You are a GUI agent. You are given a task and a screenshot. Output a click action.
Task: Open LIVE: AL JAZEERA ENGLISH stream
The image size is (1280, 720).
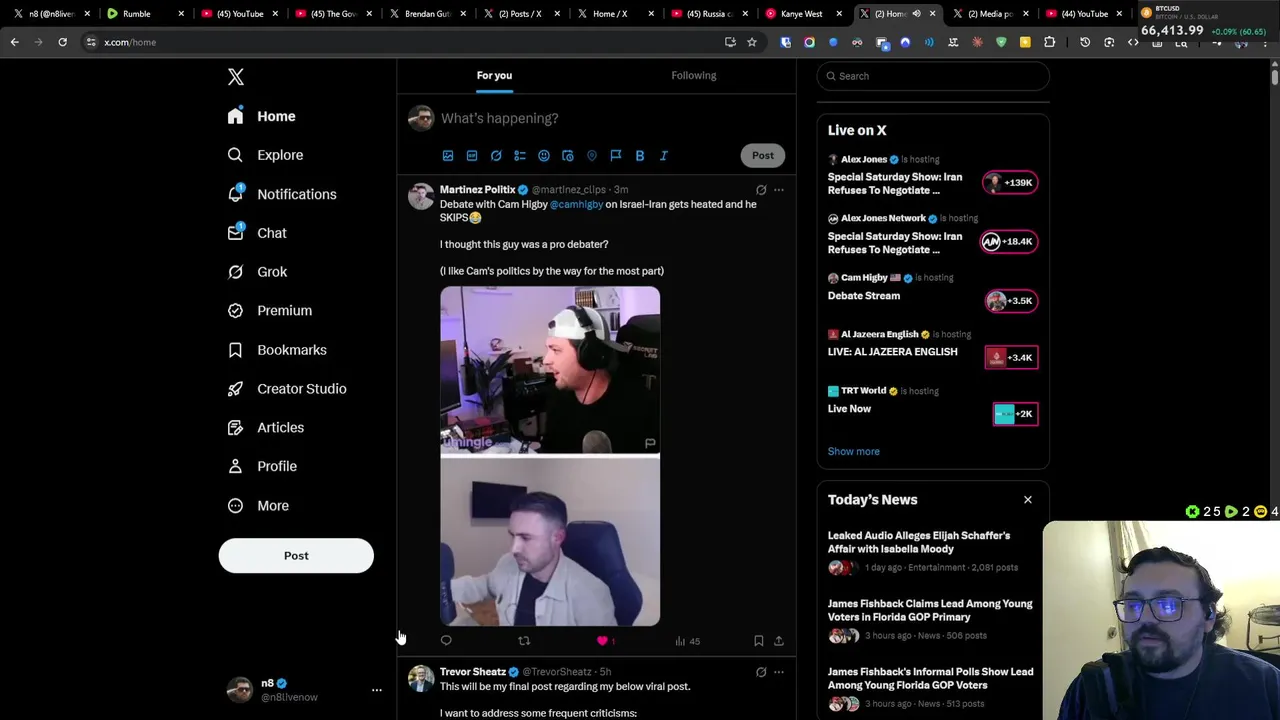click(x=893, y=352)
